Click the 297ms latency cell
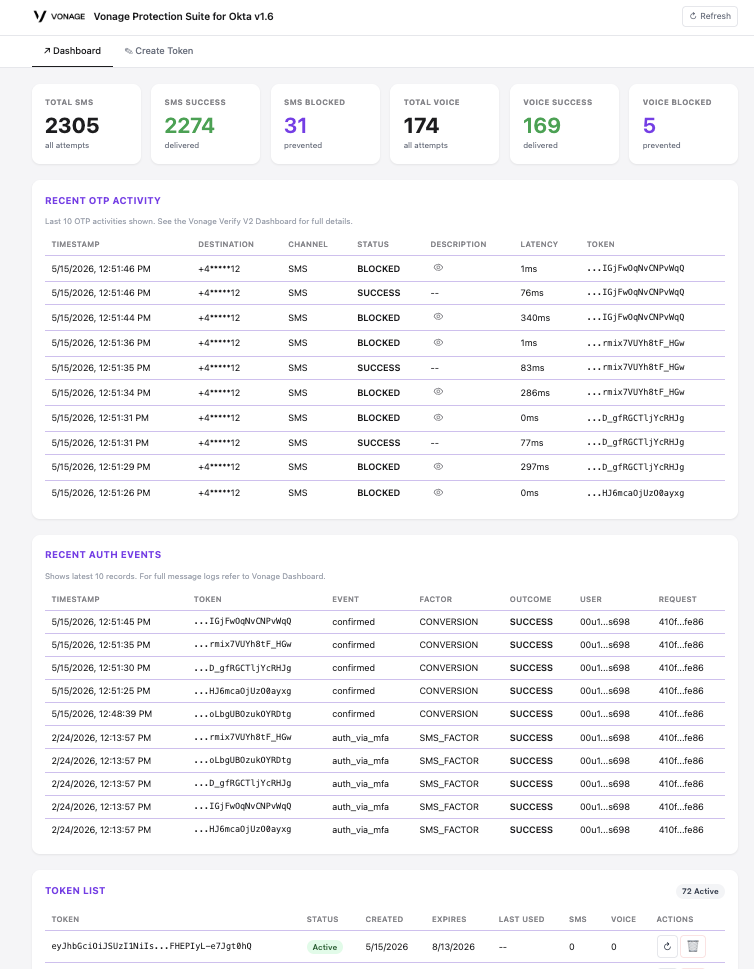 [535, 467]
